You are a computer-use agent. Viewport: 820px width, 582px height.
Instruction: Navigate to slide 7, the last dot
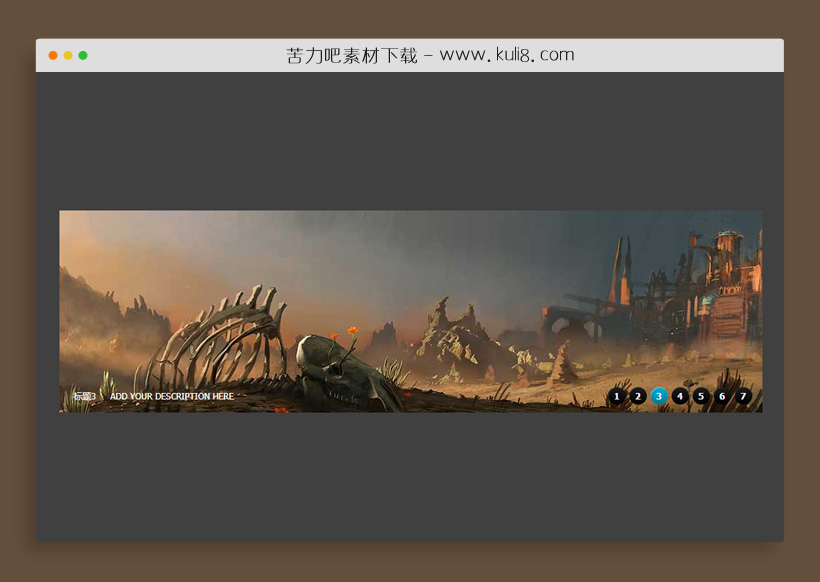point(743,397)
